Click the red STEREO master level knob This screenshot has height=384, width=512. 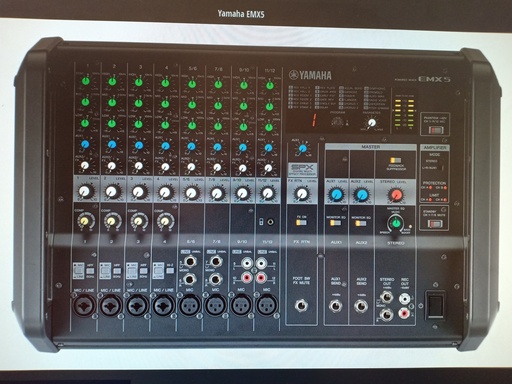396,194
